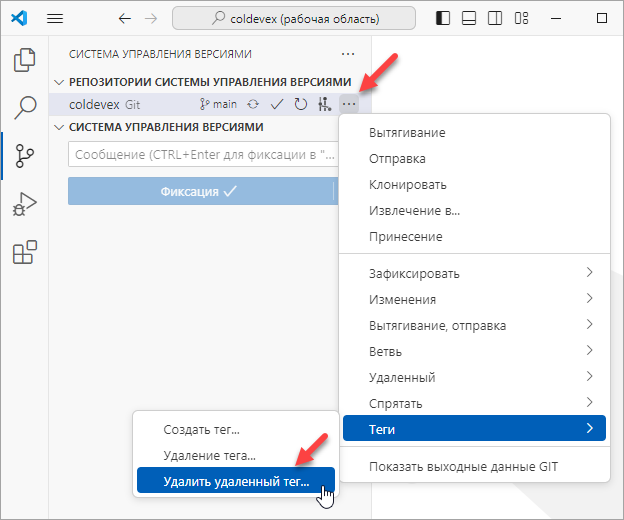Click the hamburger application menu icon
The image size is (624, 520).
pyautogui.click(x=55, y=19)
